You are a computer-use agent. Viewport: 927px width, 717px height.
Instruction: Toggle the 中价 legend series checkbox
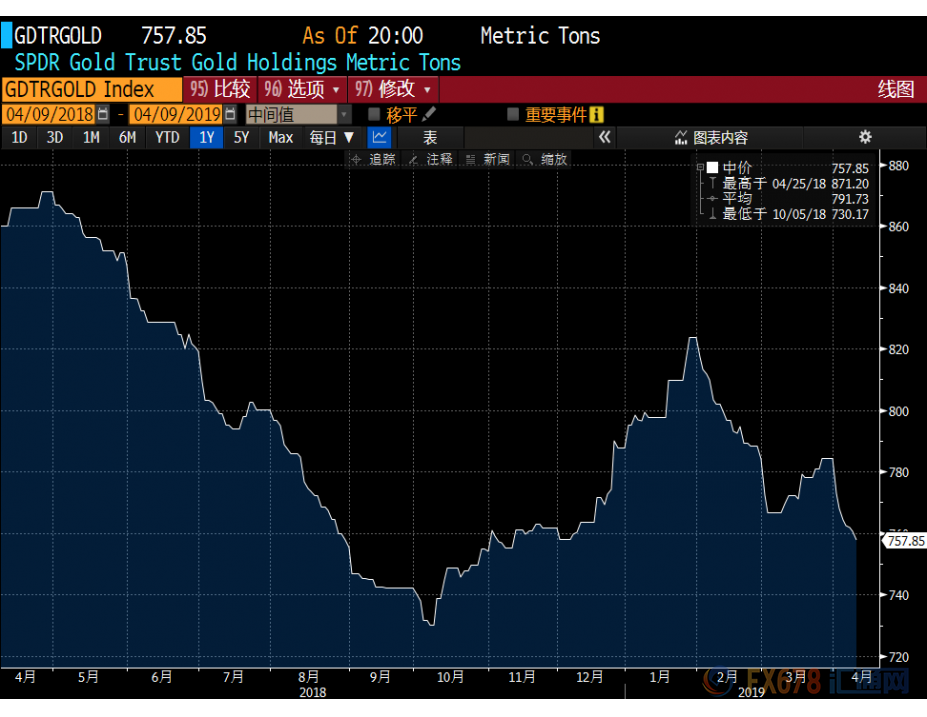tap(712, 168)
